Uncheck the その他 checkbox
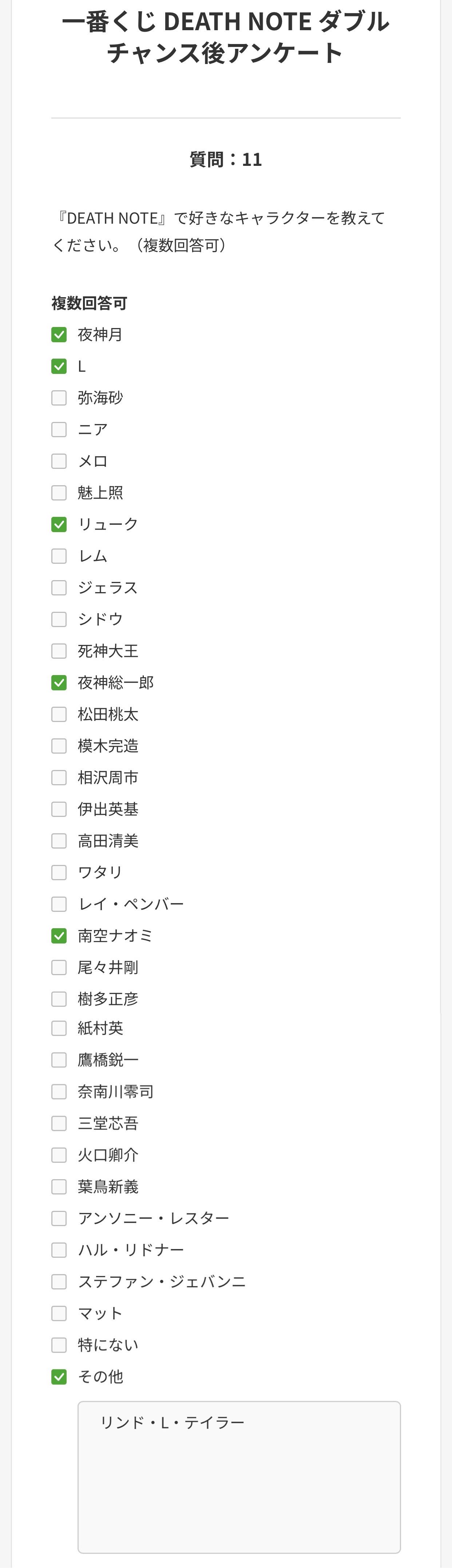This screenshot has height=1568, width=452. (59, 1377)
